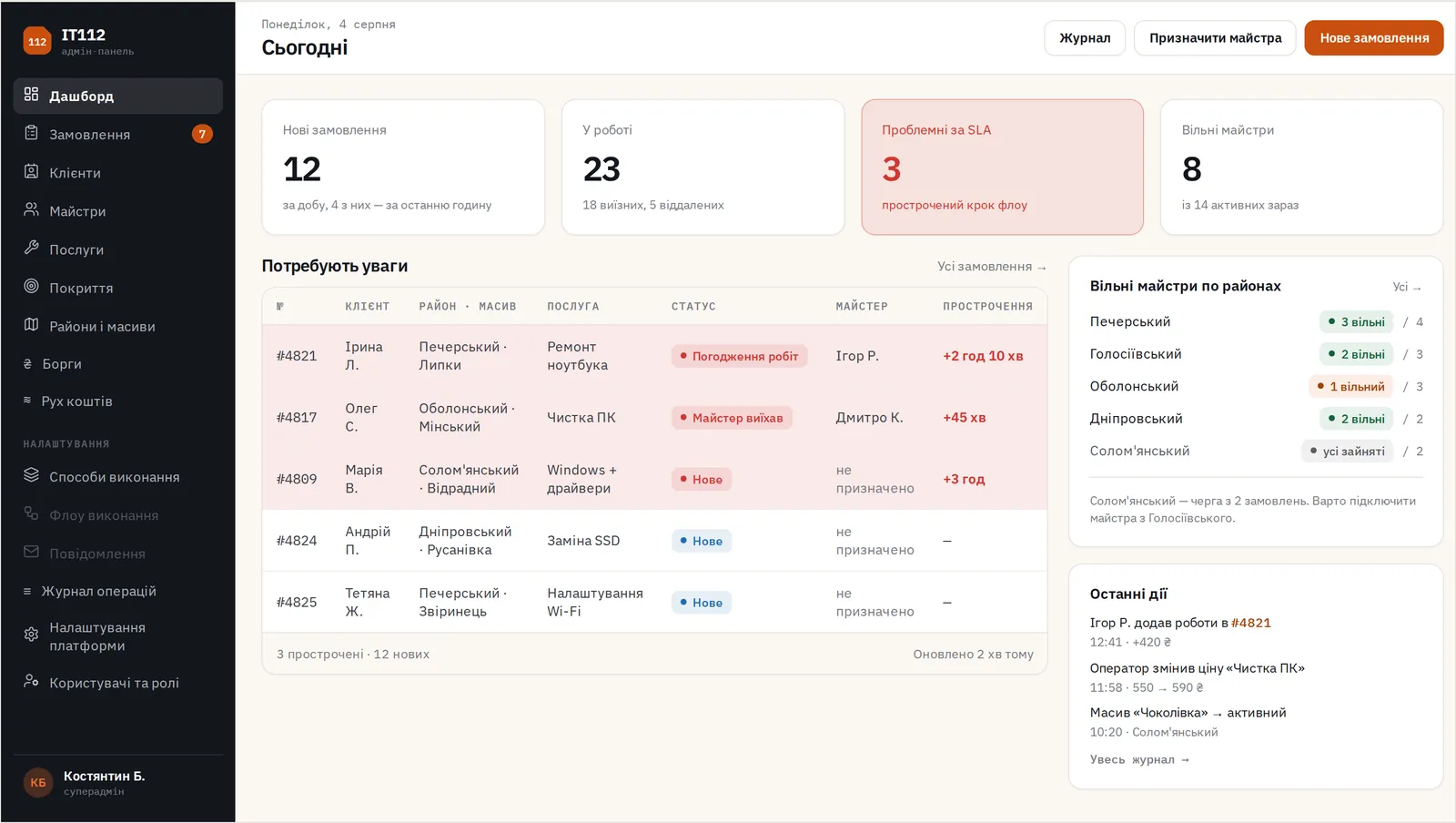
Task: Create order with Нове замовлення button
Action: (1374, 38)
